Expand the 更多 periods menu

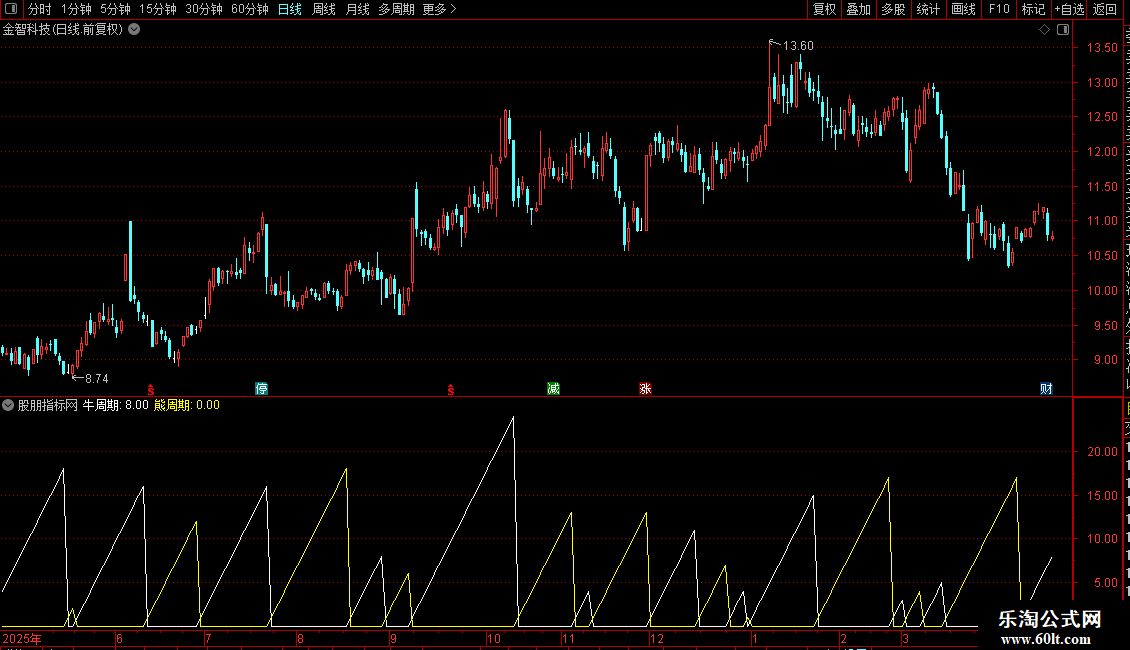439,9
